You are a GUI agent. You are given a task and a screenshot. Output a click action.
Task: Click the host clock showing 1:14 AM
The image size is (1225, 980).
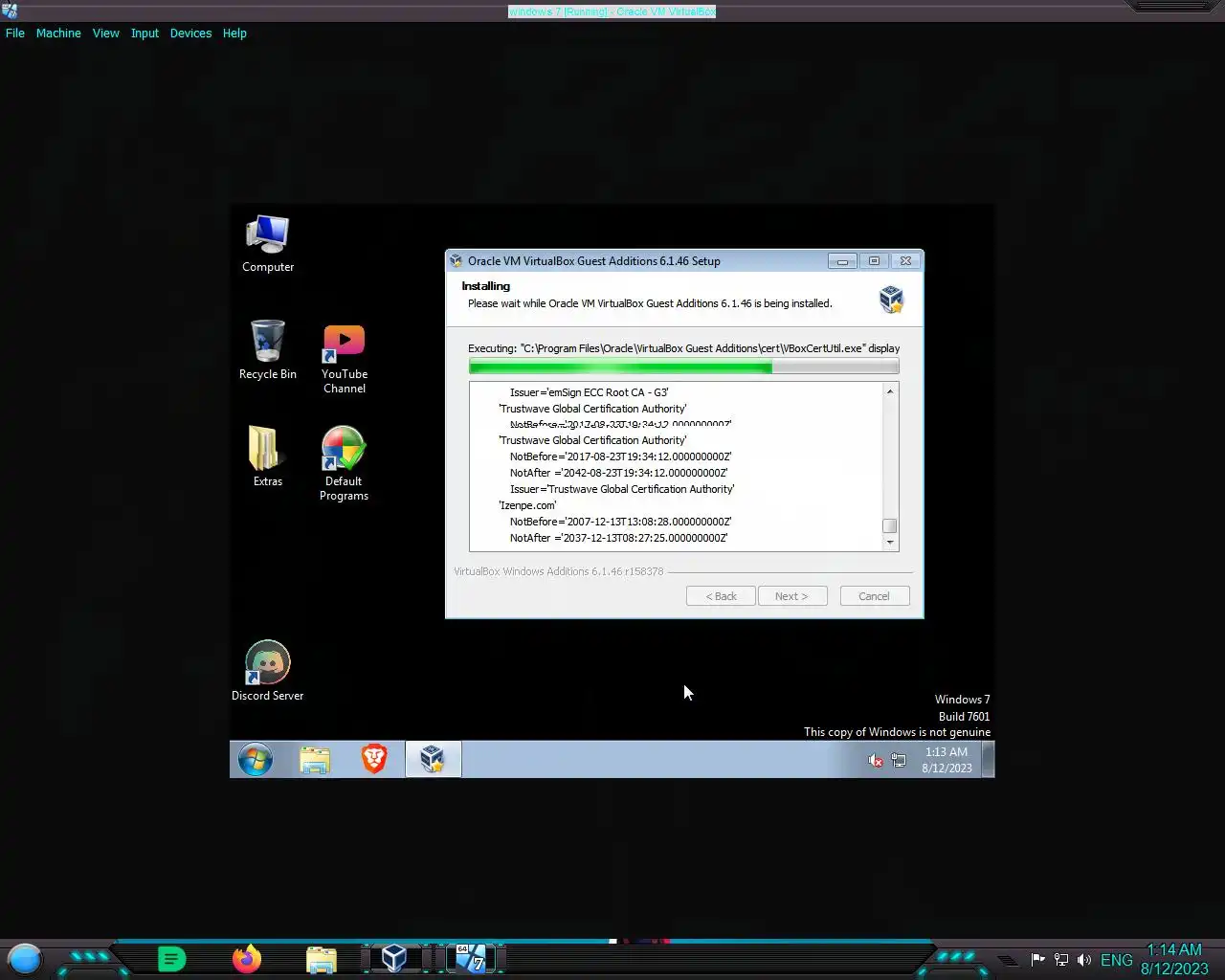coord(1174,959)
